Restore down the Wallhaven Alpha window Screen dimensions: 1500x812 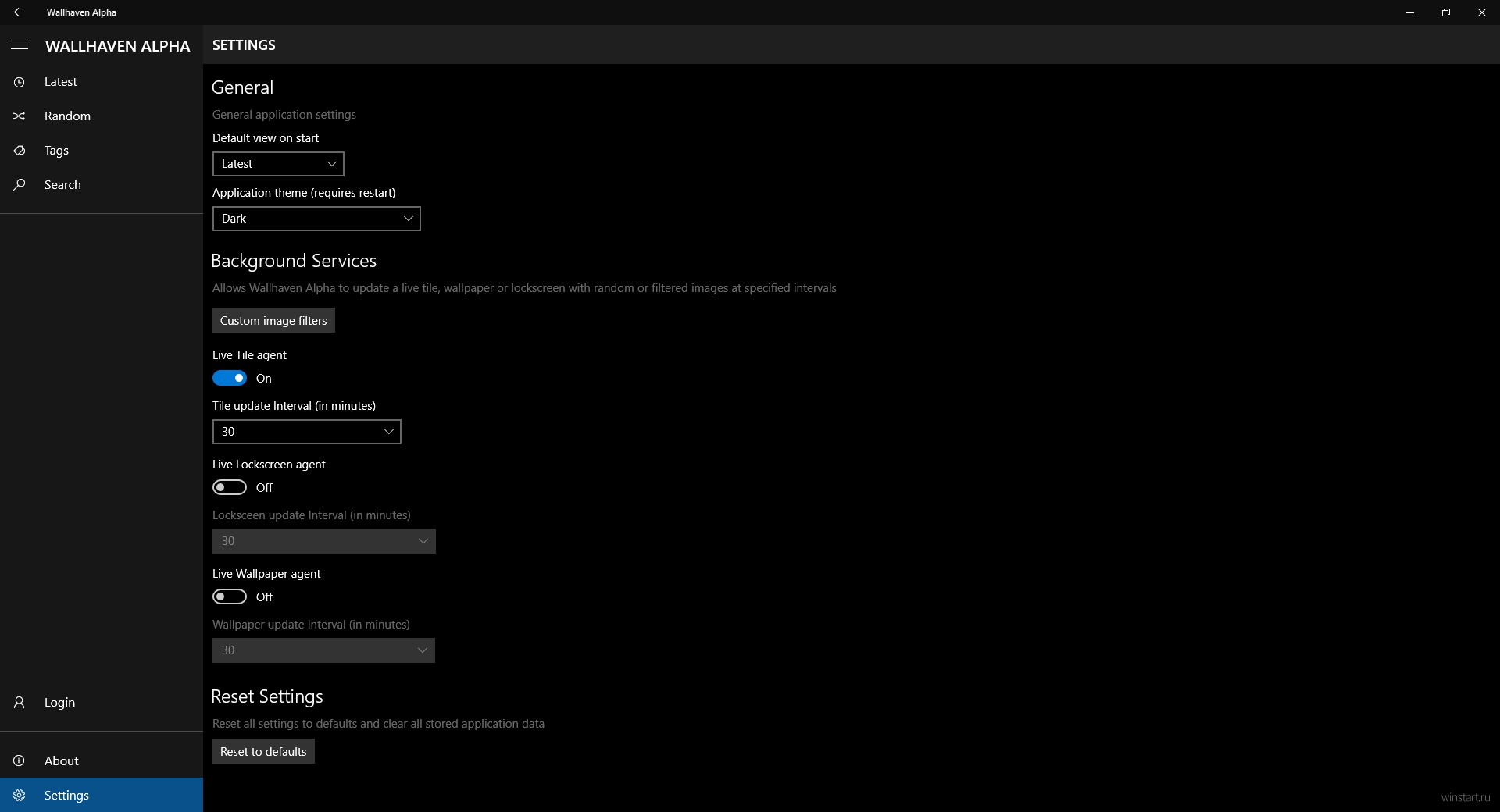[1446, 12]
